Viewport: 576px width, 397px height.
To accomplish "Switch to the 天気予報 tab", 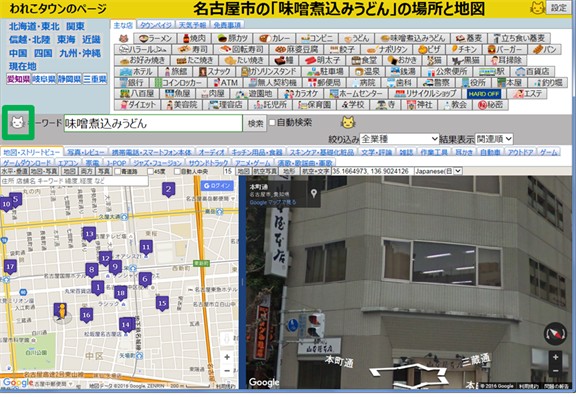I will [192, 25].
